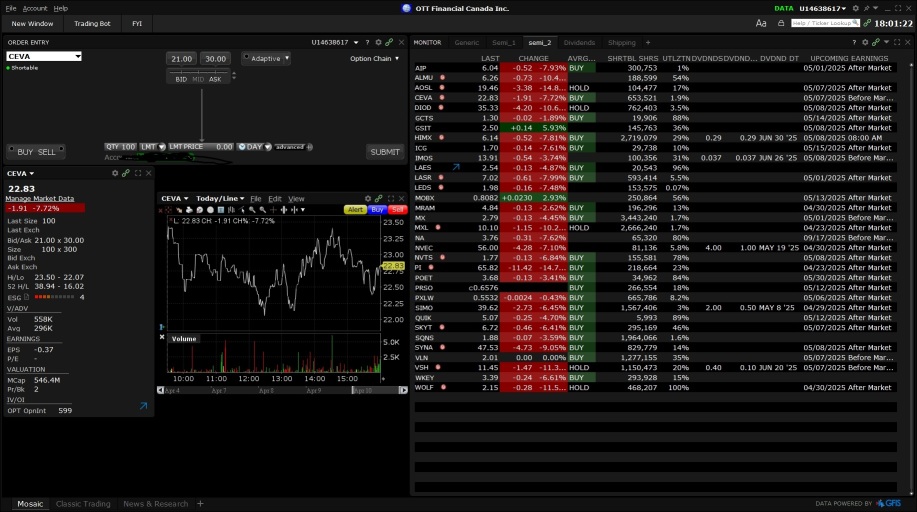This screenshot has height=512, width=917.
Task: Open Today/Line chart period dropdown
Action: click(220, 198)
